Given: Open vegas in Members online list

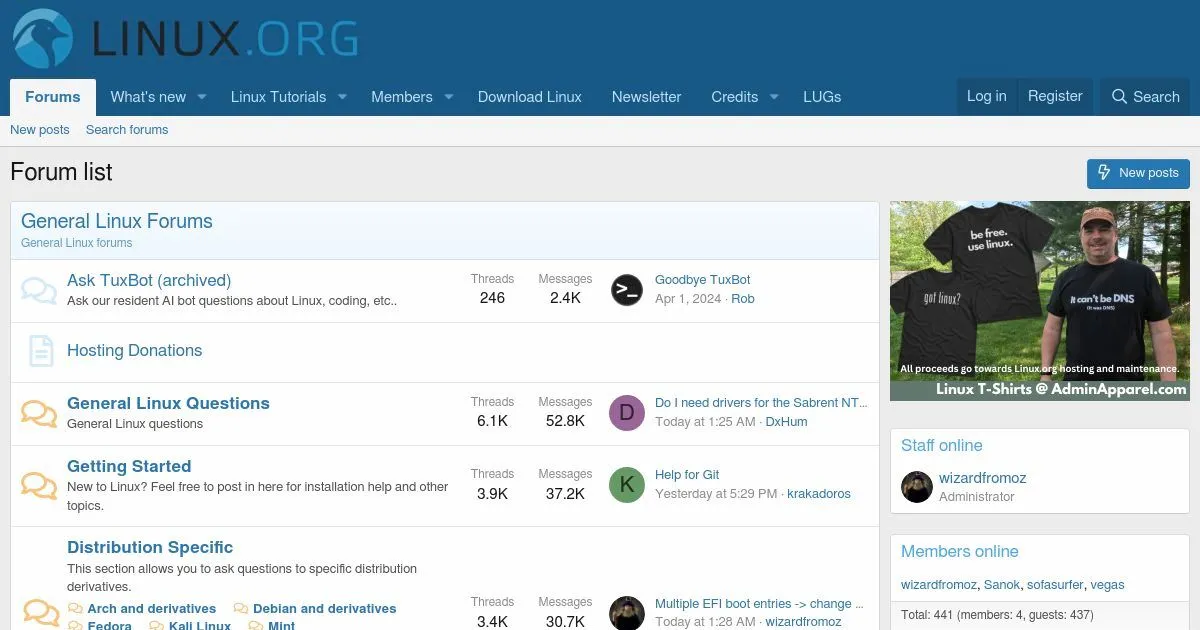Looking at the screenshot, I should [1108, 585].
